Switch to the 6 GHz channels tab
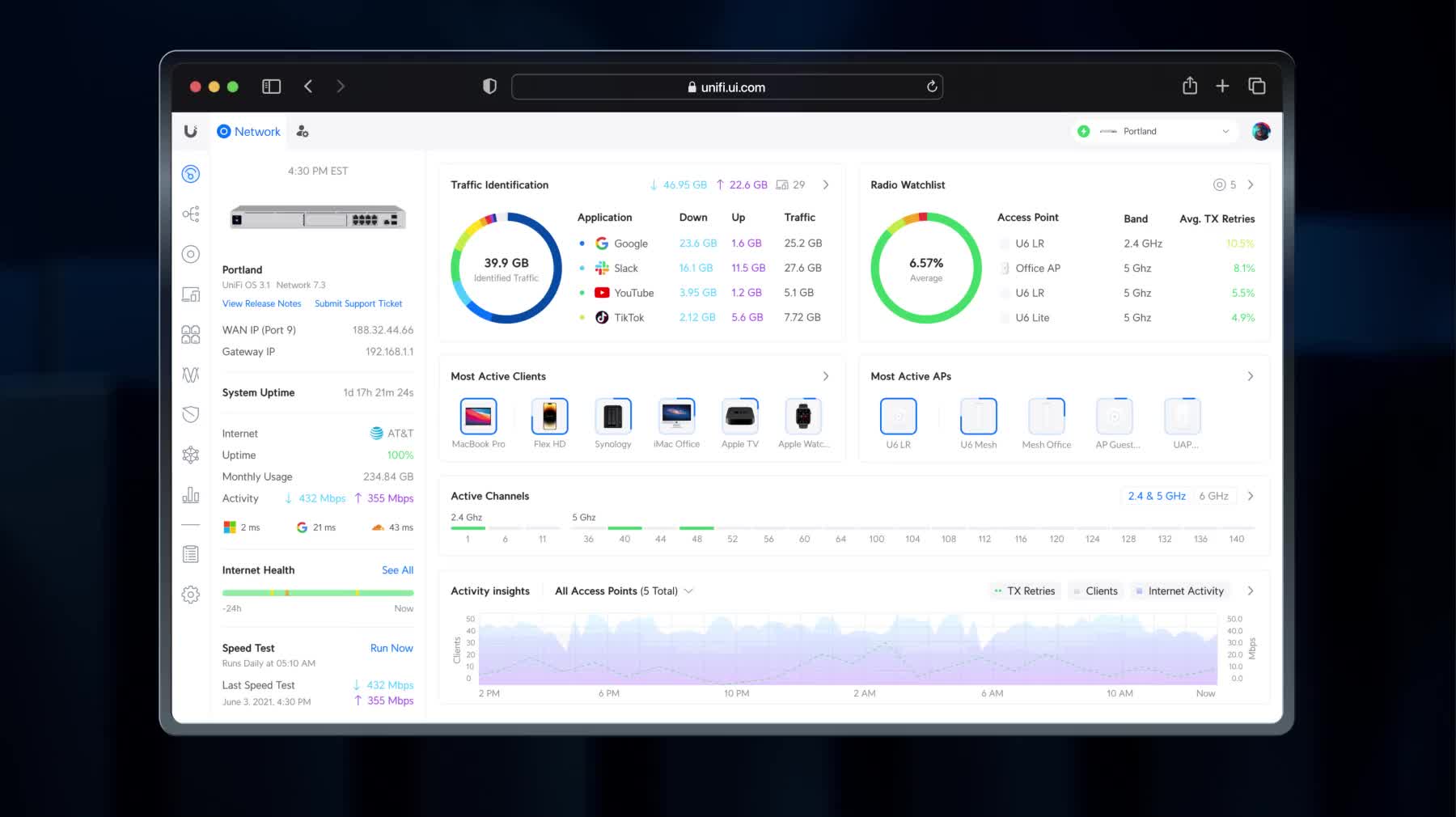Viewport: 1456px width, 817px height. tap(1213, 497)
